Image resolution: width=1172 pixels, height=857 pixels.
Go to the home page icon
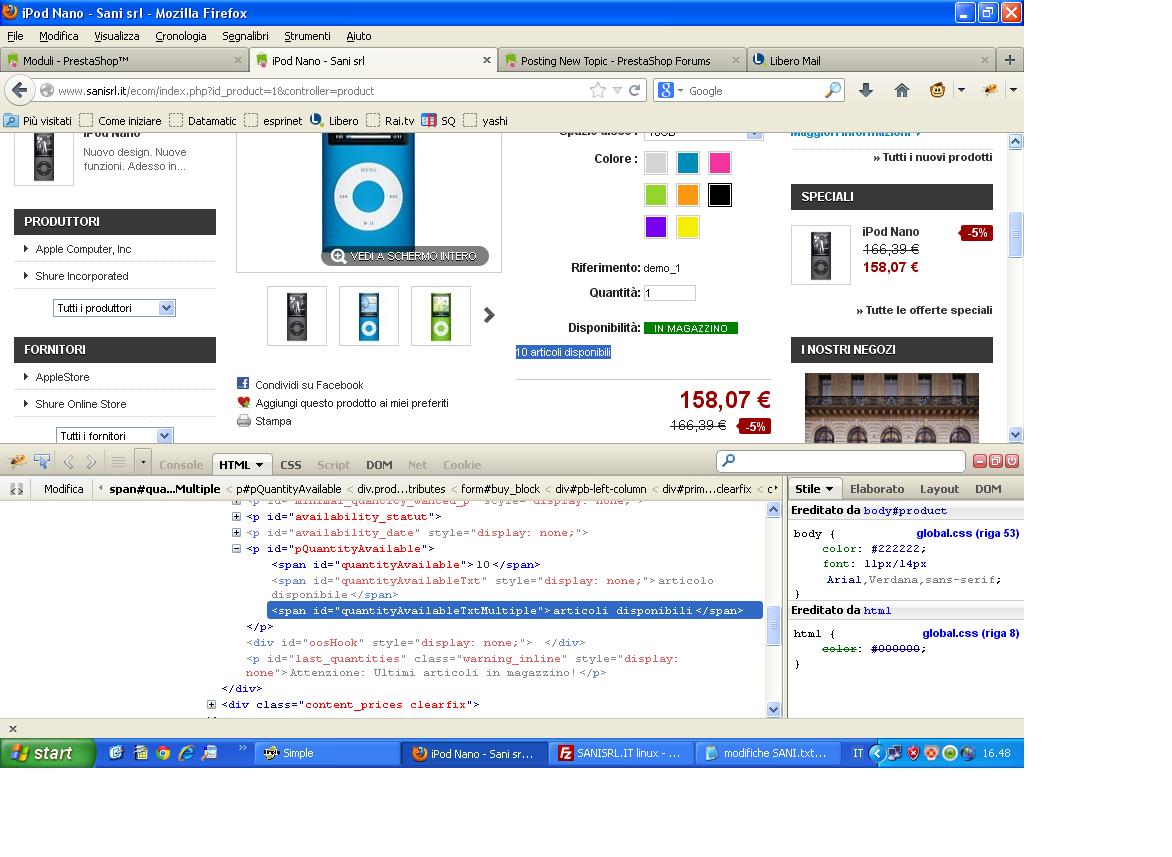[901, 90]
